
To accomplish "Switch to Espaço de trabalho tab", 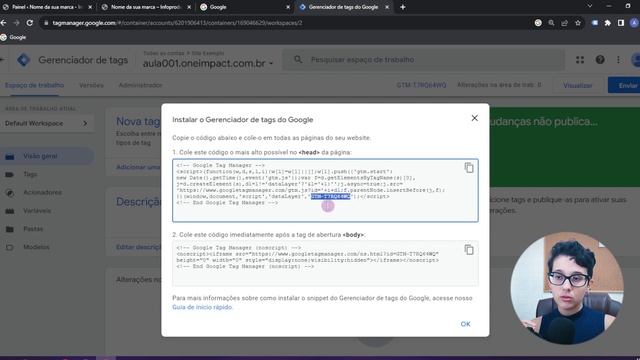I will point(34,85).
